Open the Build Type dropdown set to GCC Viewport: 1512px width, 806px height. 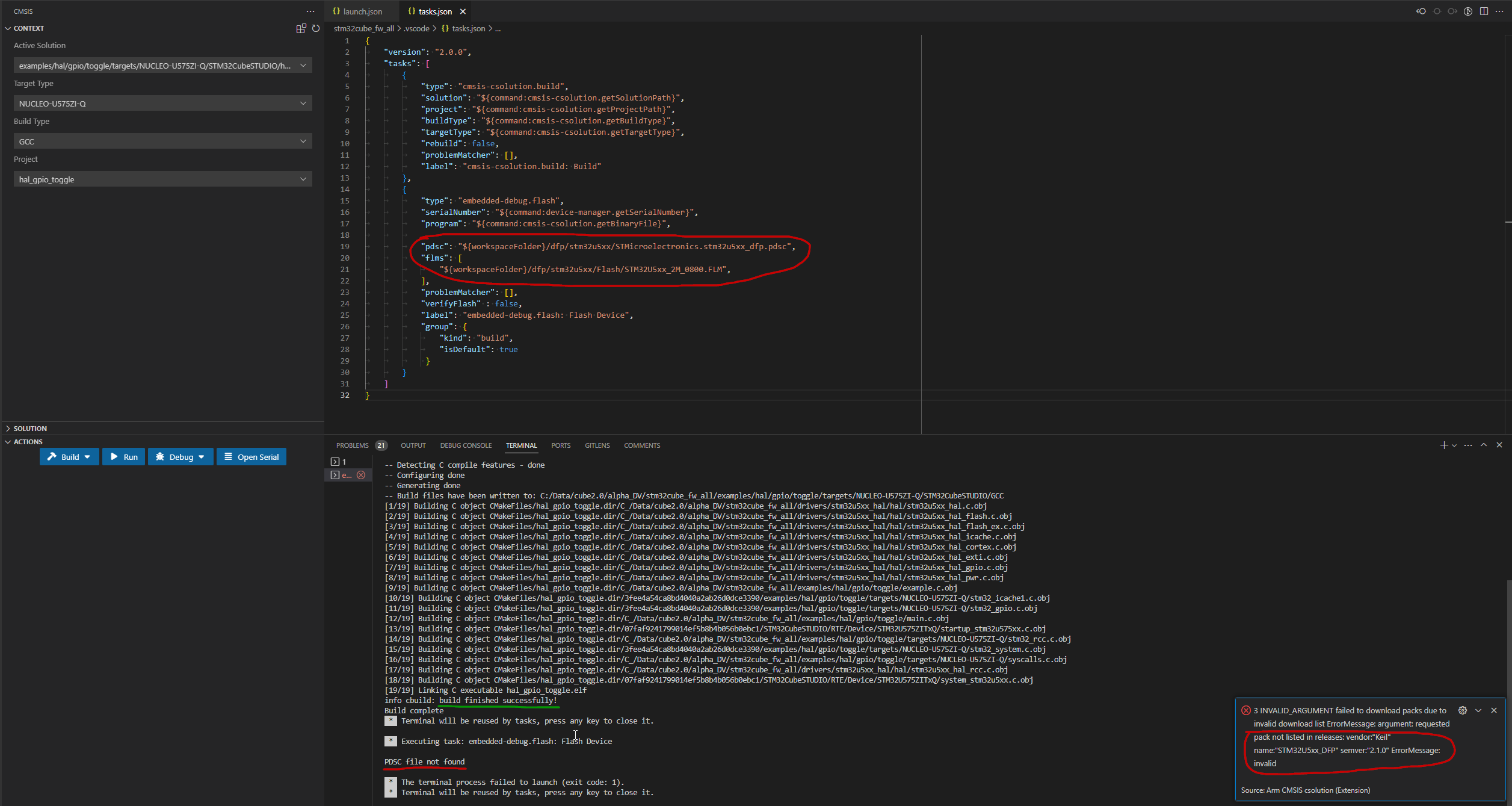point(162,141)
